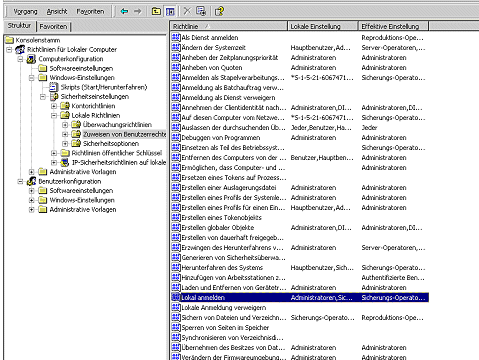The height and width of the screenshot is (360, 479).
Task: Click the policy icon for Herunterfahren des Systems
Action: coord(176,267)
